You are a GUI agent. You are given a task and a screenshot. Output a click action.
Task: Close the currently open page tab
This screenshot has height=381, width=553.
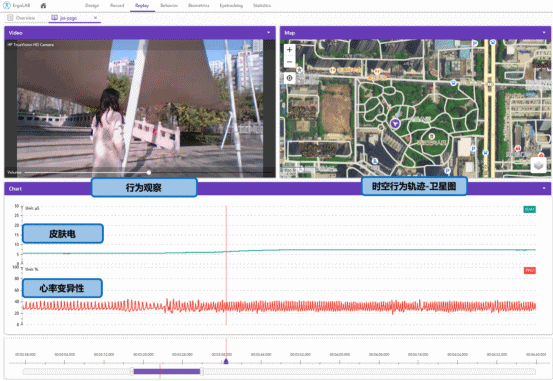tap(95, 18)
